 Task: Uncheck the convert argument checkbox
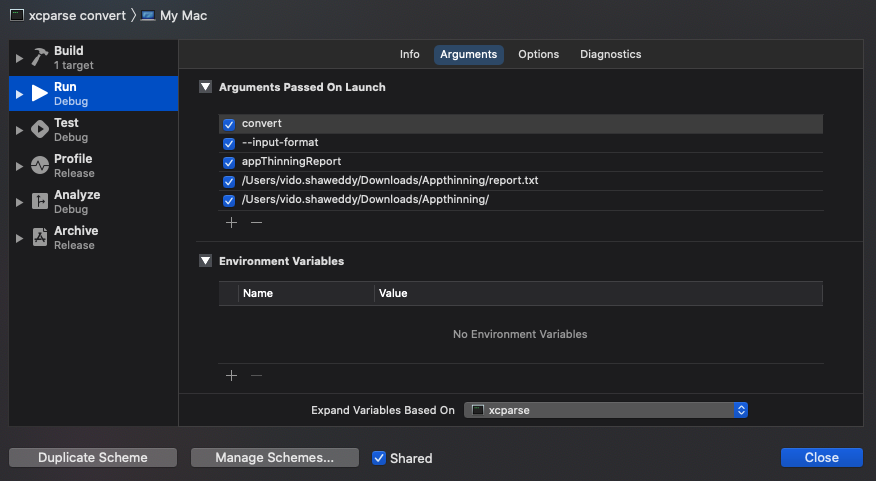(x=229, y=124)
